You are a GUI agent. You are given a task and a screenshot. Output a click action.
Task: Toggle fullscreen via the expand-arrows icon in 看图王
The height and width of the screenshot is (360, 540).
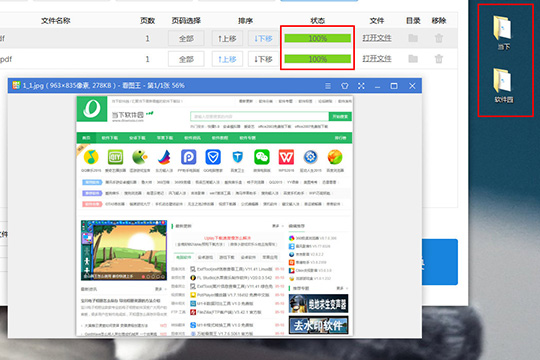coord(361,86)
